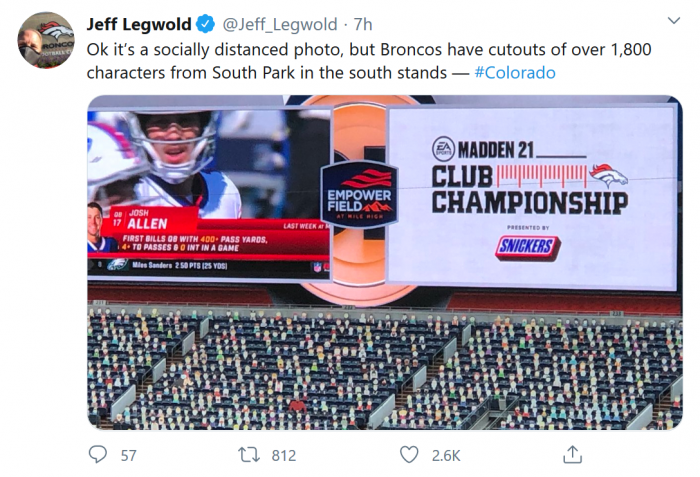
Task: Click the Empower Field logo in the photo
Action: (x=359, y=194)
